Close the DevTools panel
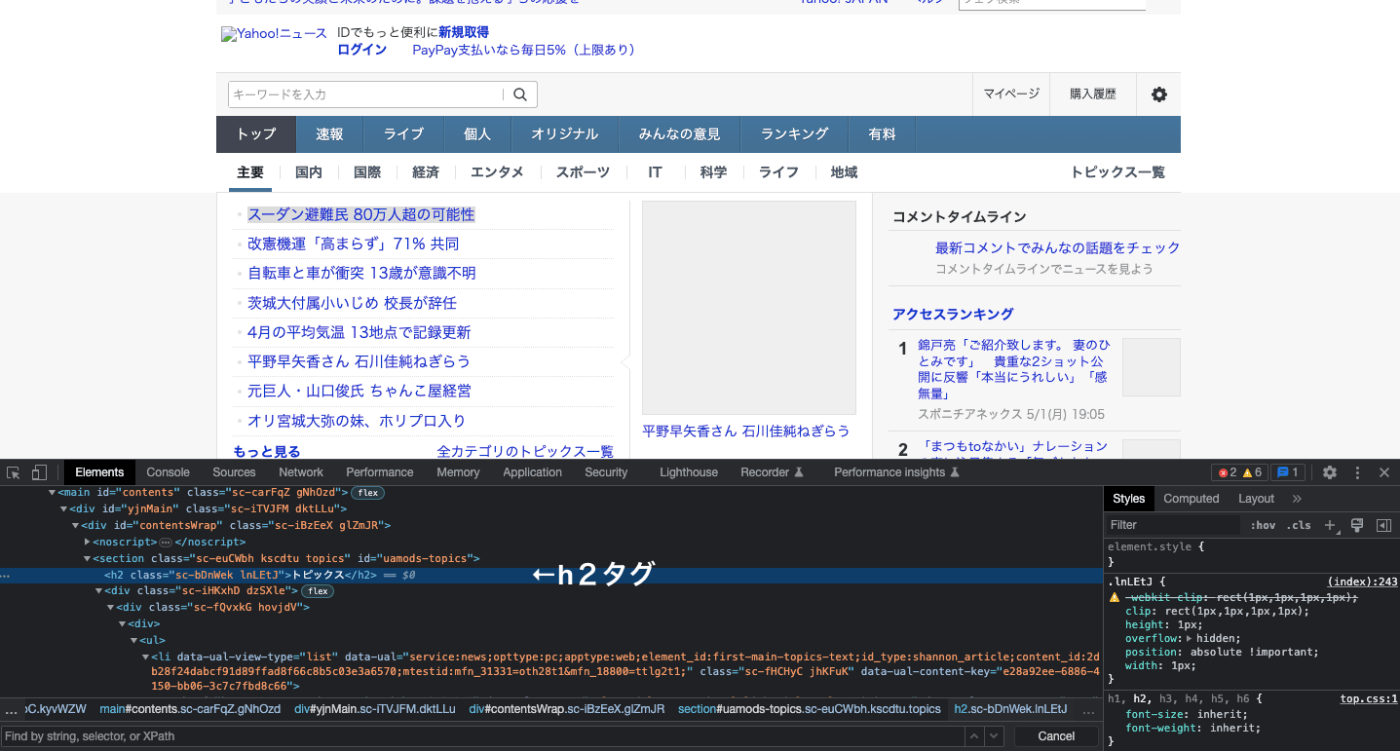Image resolution: width=1400 pixels, height=751 pixels. pos(1384,472)
